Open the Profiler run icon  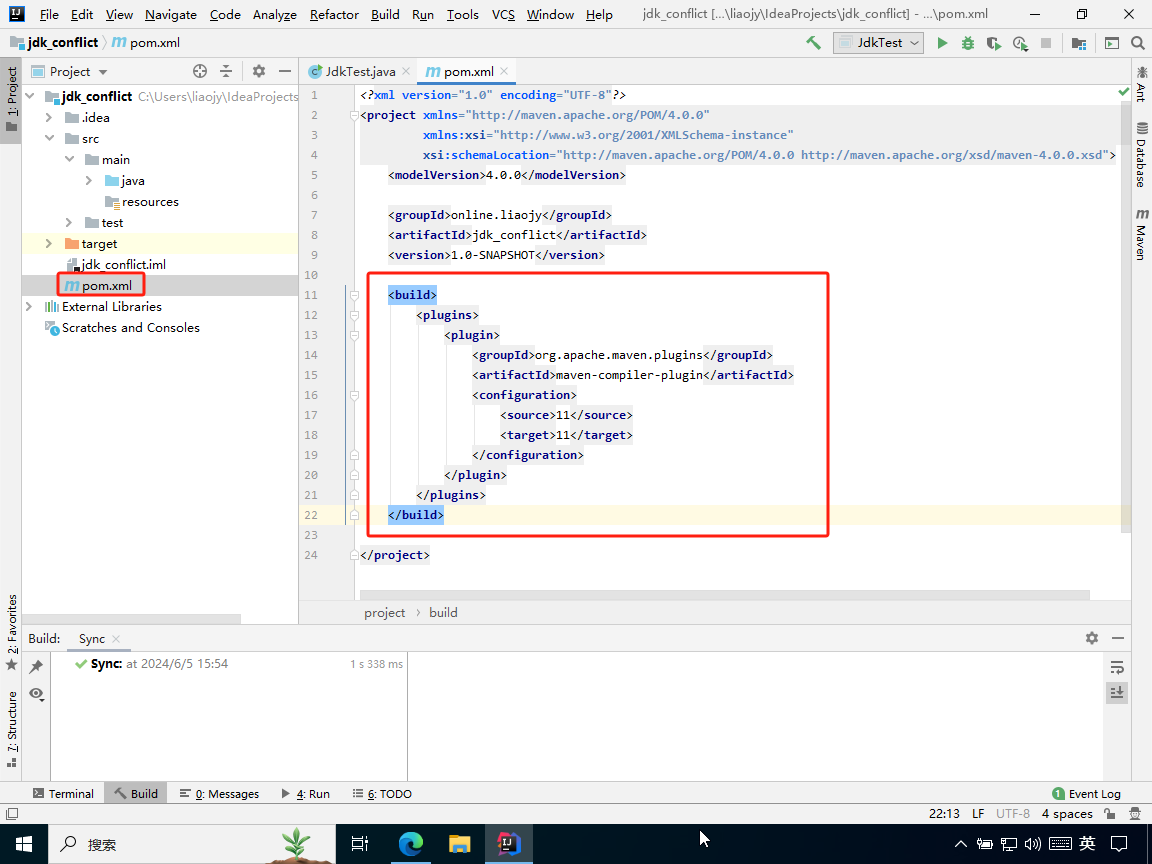(x=1020, y=43)
